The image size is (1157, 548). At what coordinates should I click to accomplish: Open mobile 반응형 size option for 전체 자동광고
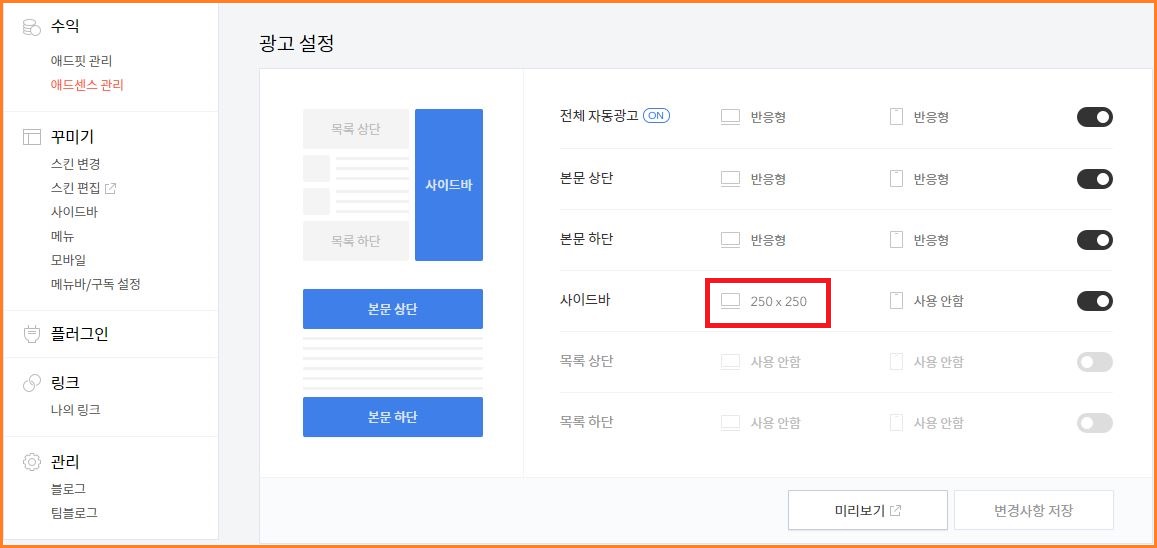pos(930,117)
